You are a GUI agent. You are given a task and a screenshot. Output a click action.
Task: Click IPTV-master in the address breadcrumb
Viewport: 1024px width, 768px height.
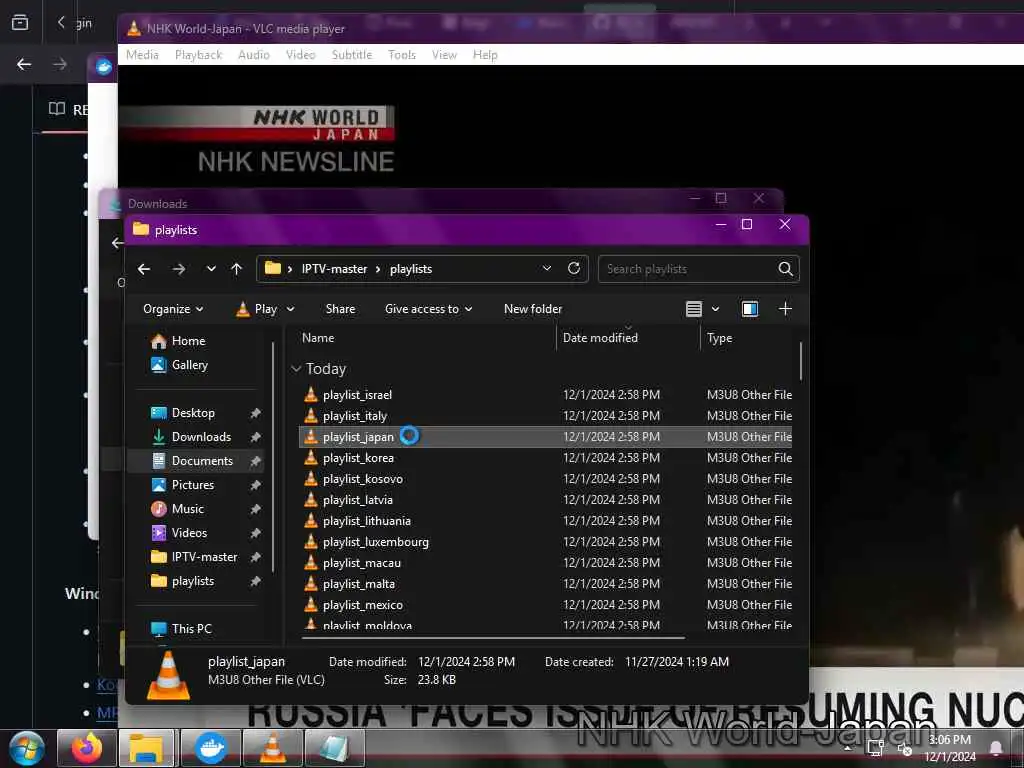pos(334,269)
